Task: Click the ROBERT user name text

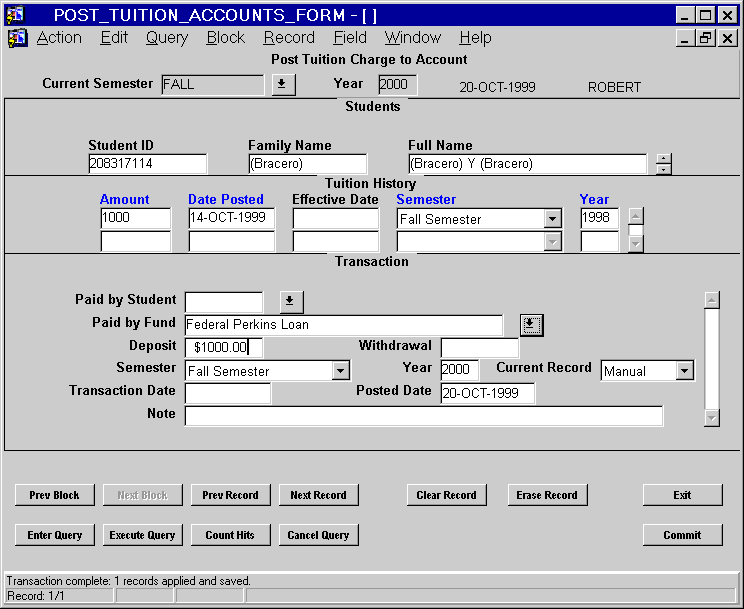Action: (x=614, y=87)
